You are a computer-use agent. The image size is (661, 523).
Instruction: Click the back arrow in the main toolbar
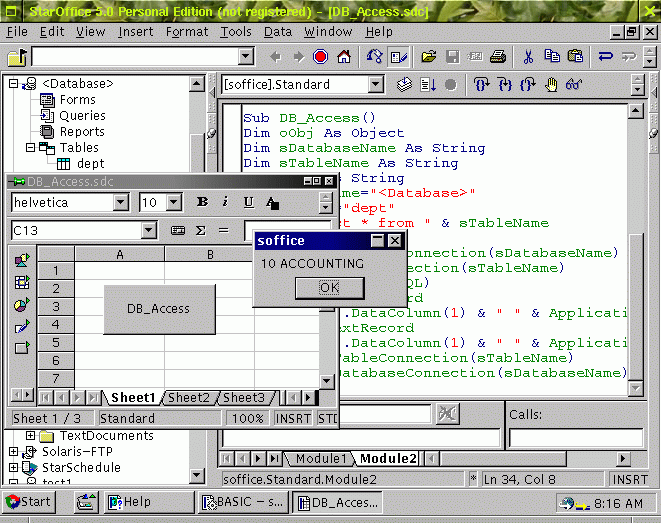276,56
